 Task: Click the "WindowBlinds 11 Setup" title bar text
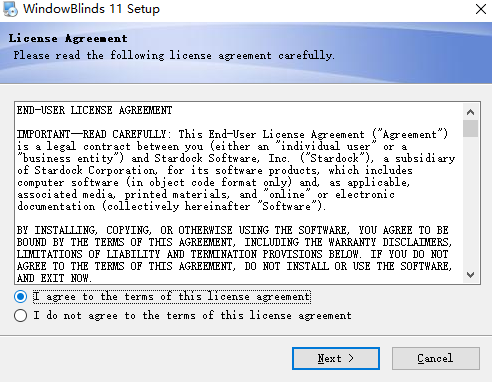(91, 9)
